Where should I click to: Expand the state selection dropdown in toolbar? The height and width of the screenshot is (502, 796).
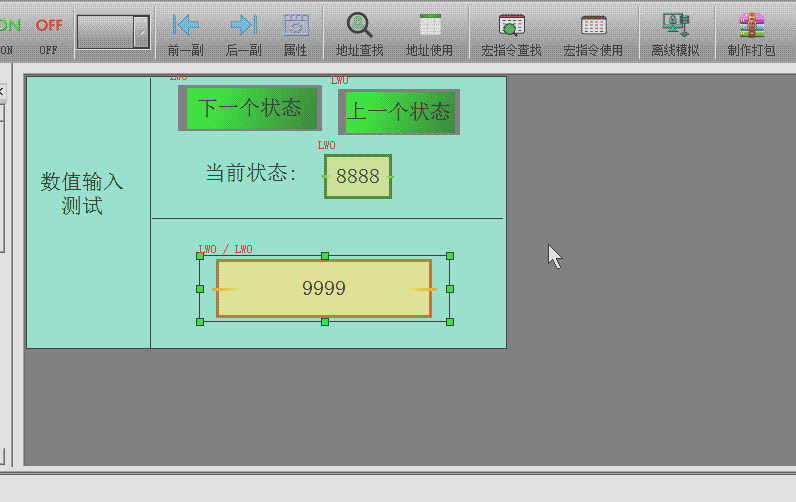141,32
